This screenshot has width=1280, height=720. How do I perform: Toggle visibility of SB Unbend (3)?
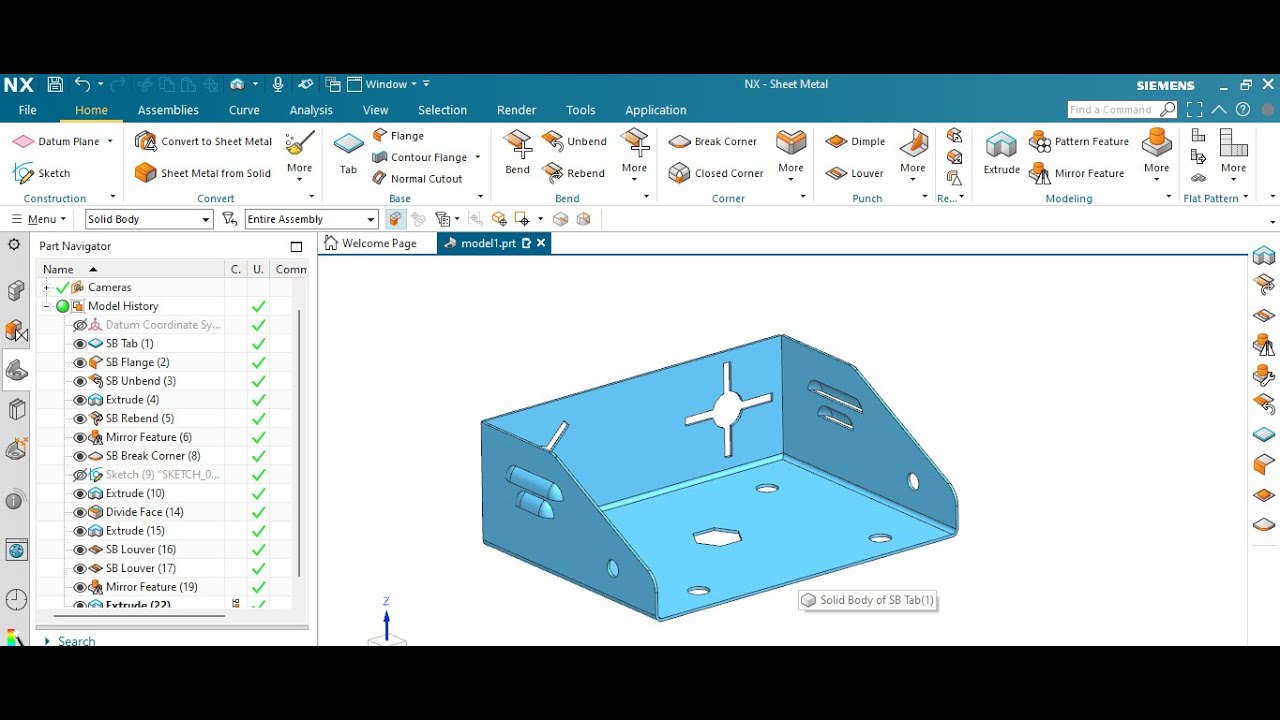coord(81,381)
